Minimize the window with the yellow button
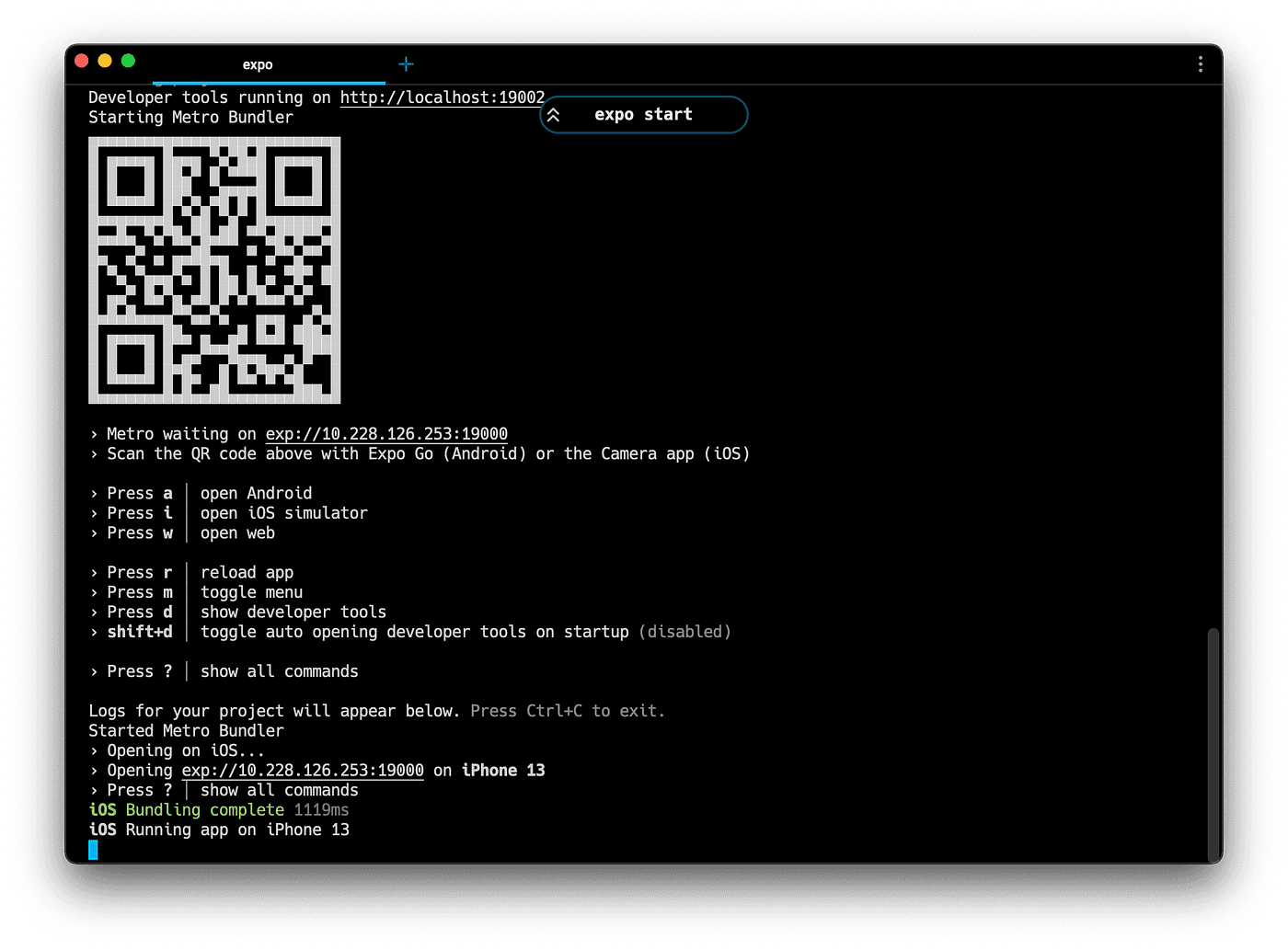 [x=105, y=61]
